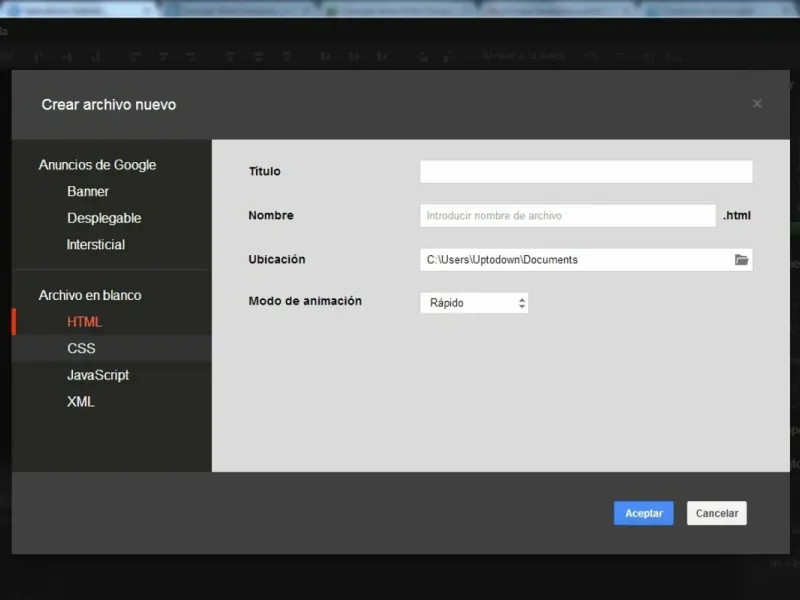This screenshot has height=600, width=800.
Task: Click the Nombre label
Action: click(271, 215)
